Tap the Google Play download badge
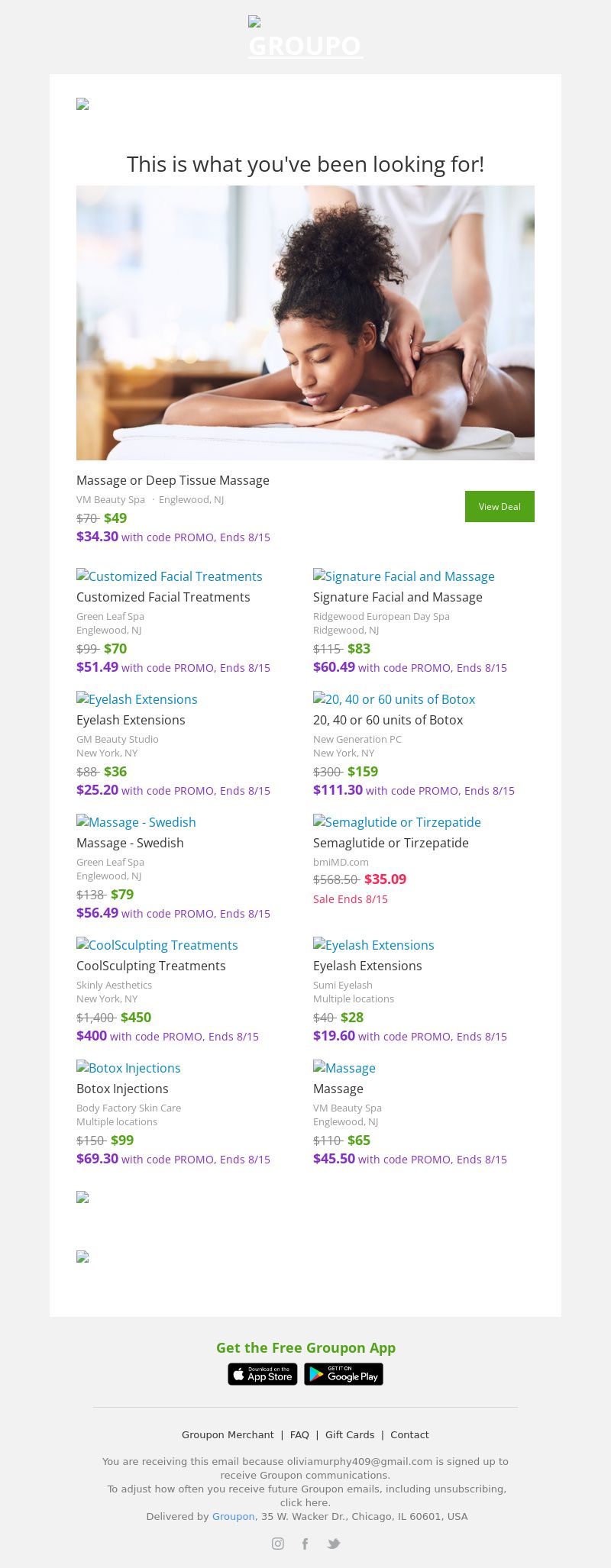 point(344,1374)
